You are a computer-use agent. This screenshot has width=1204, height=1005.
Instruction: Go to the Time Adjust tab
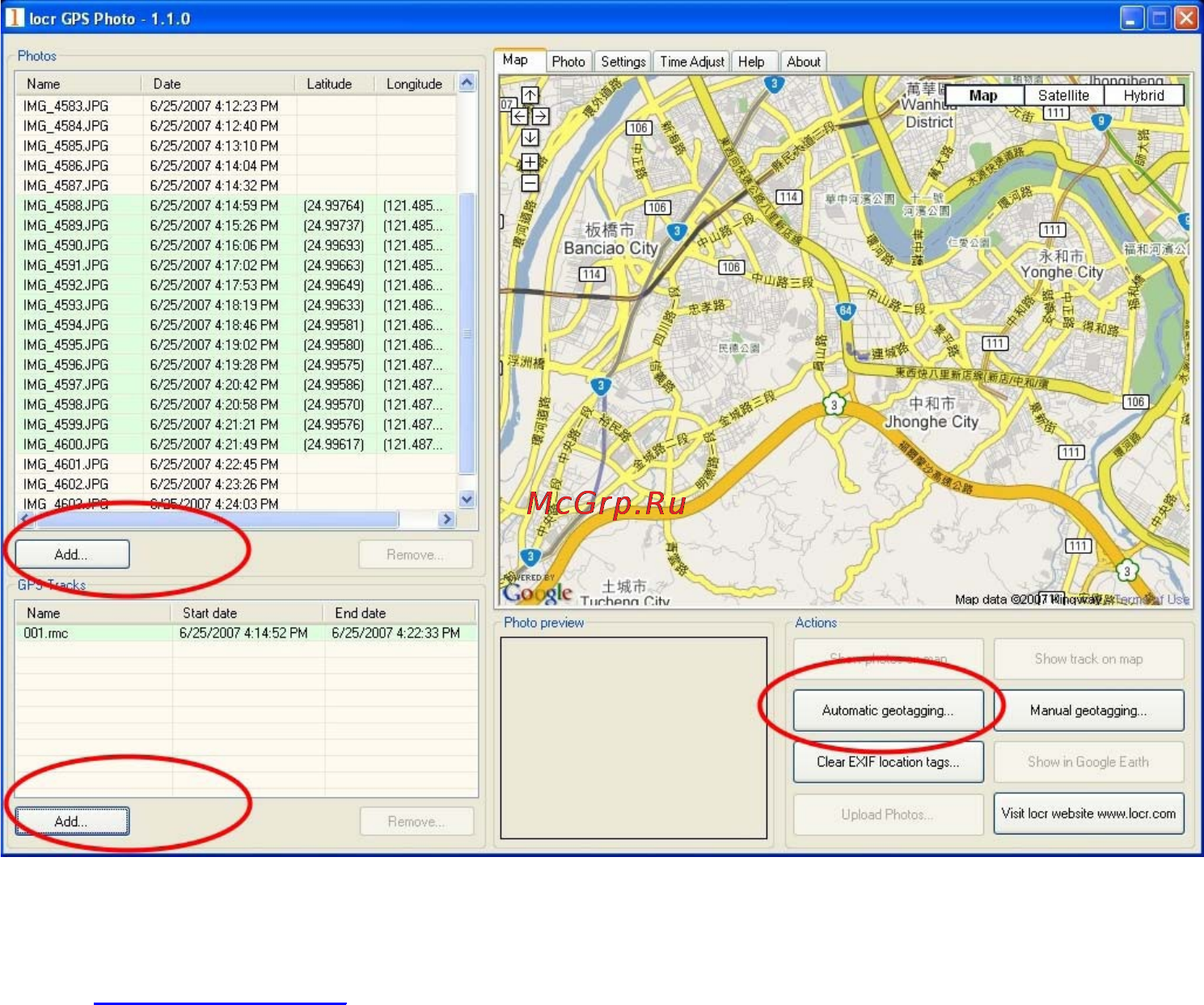[692, 61]
